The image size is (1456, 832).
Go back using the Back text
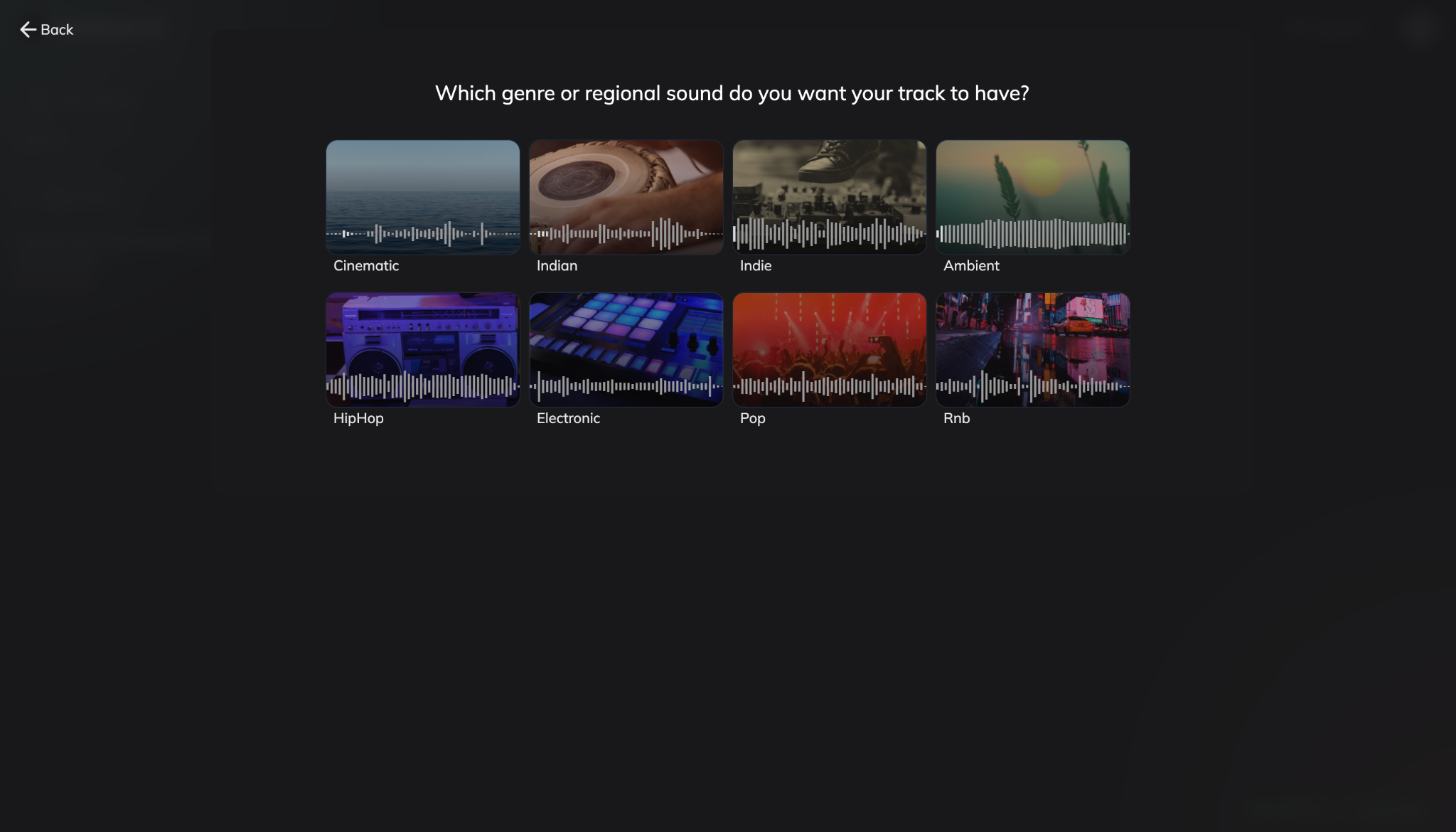[x=57, y=29]
